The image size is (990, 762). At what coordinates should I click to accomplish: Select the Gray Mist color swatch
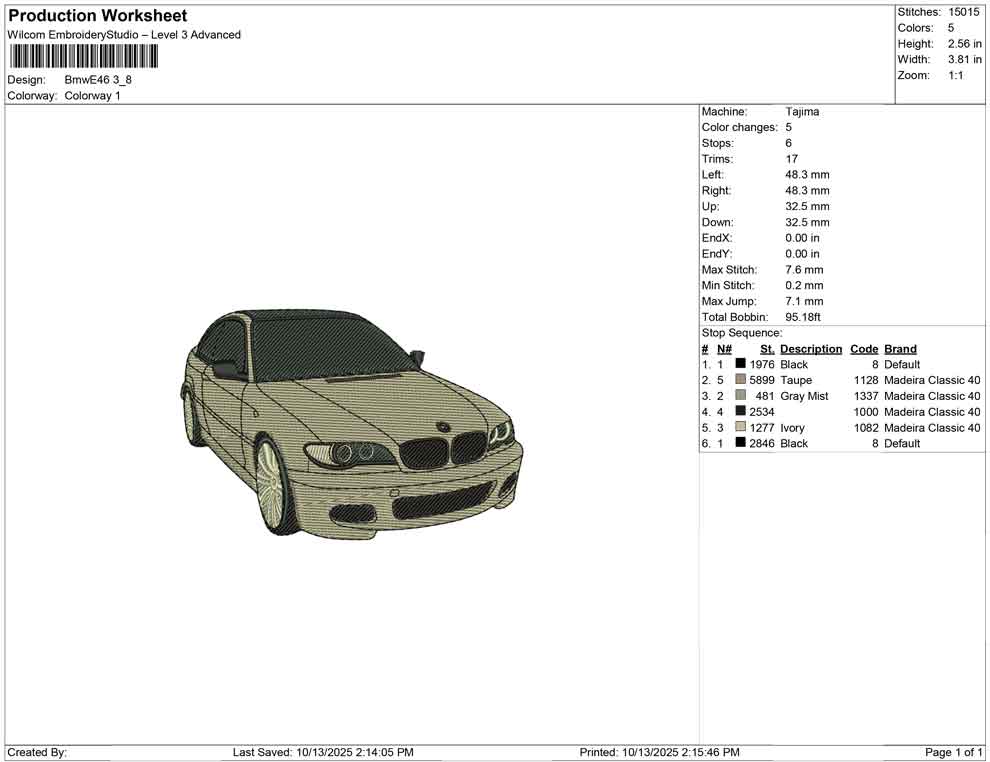pos(740,396)
